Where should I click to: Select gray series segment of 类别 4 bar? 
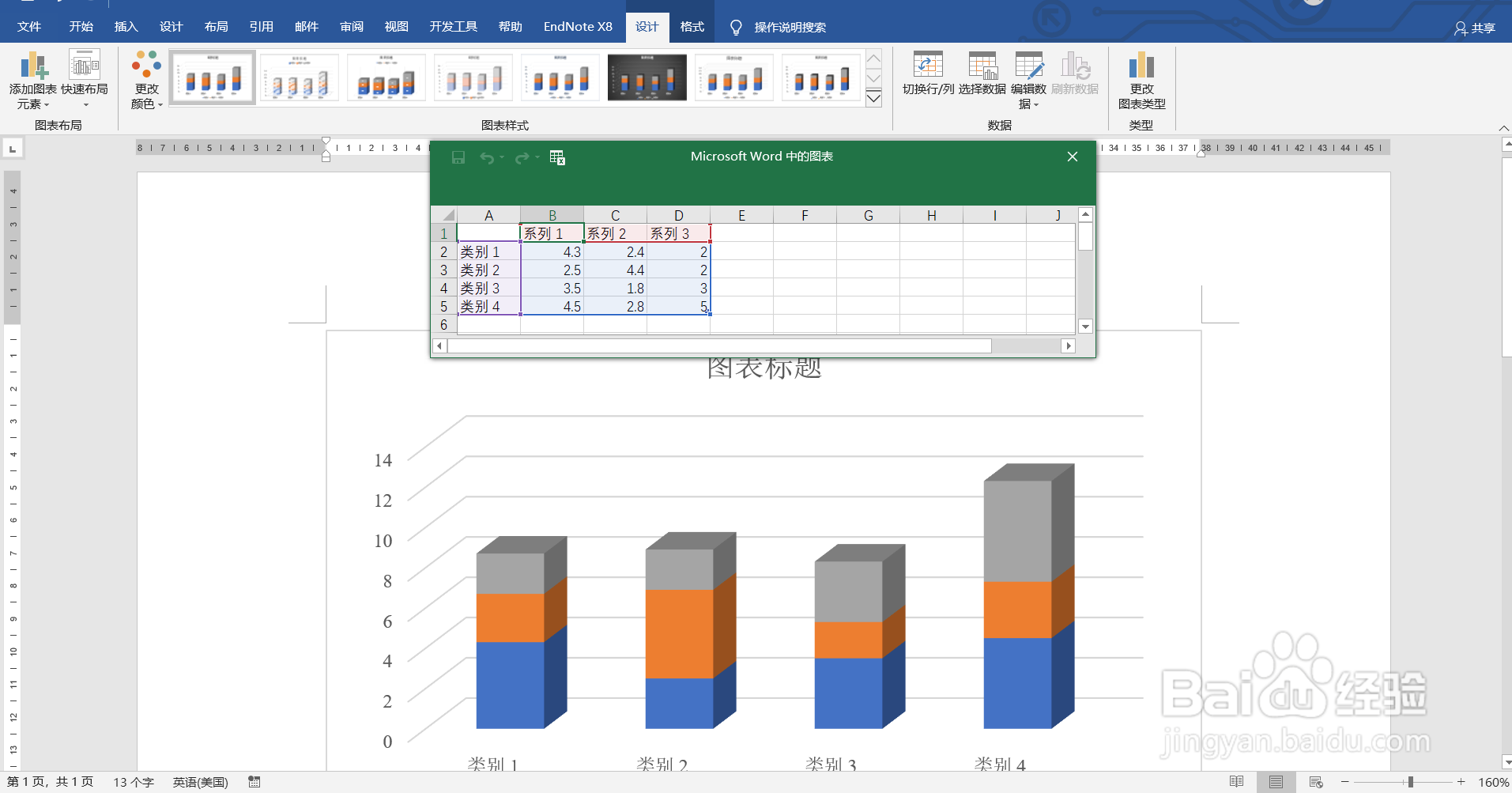[x=1017, y=531]
